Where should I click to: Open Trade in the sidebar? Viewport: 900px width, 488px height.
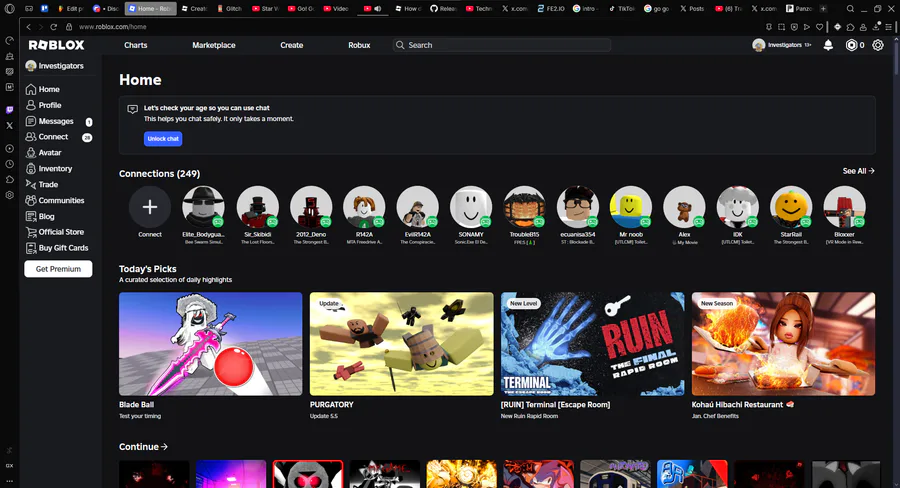[x=42, y=184]
